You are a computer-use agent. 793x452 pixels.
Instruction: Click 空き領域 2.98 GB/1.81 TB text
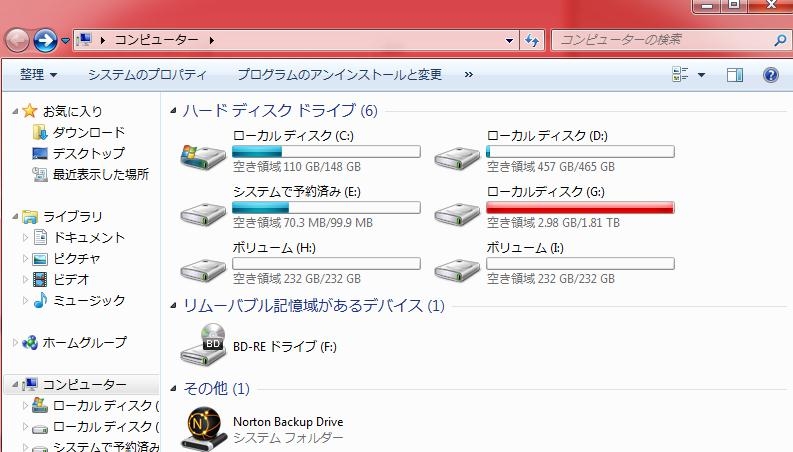pos(553,223)
